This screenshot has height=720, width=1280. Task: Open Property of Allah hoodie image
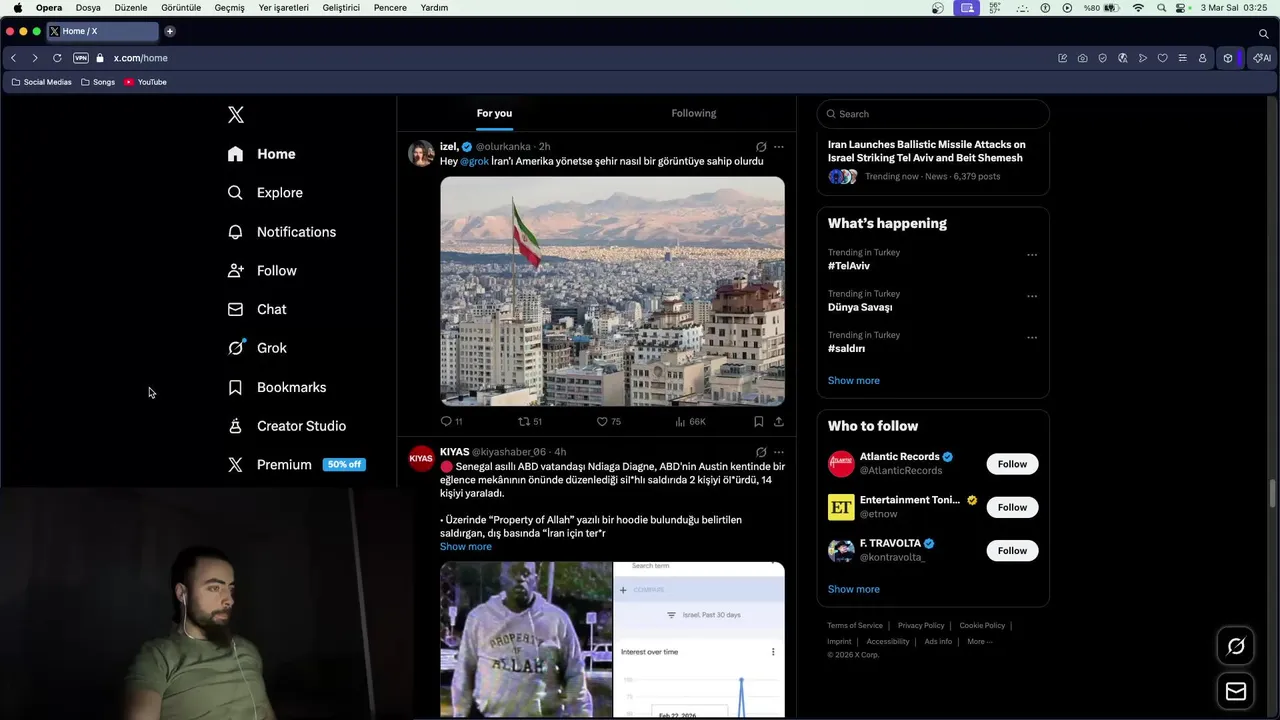coord(526,639)
